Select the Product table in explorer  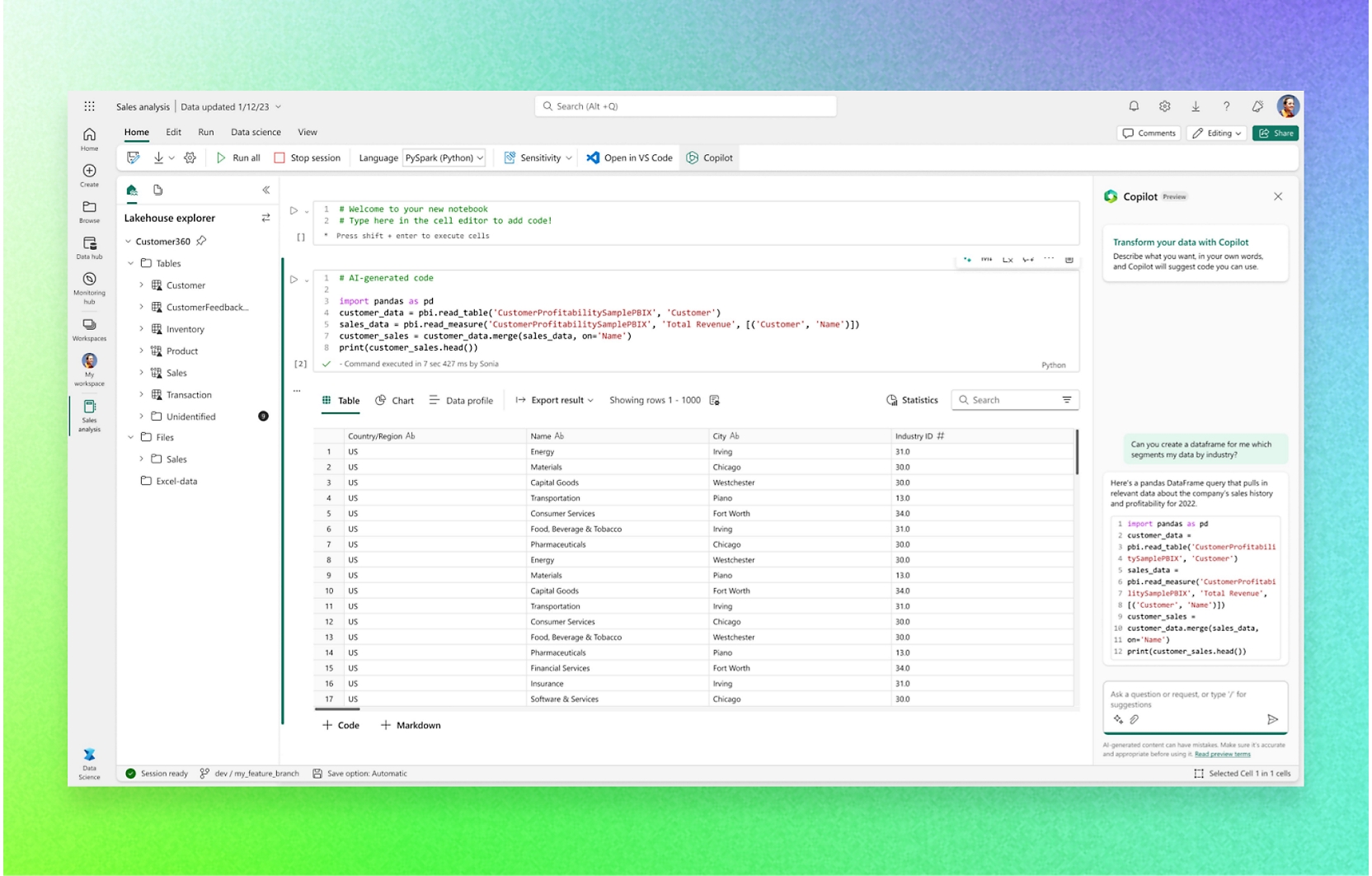click(181, 351)
